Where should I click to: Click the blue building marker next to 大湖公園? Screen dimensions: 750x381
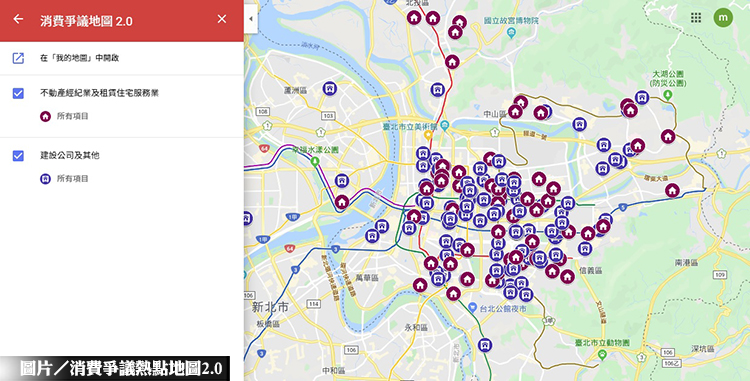coord(642,98)
